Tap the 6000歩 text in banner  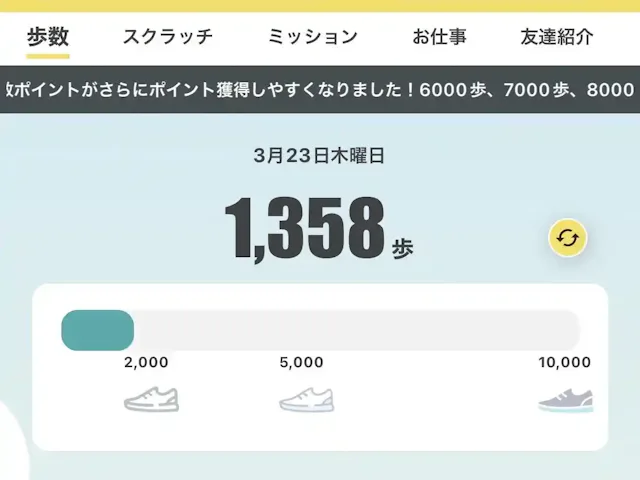coord(454,90)
